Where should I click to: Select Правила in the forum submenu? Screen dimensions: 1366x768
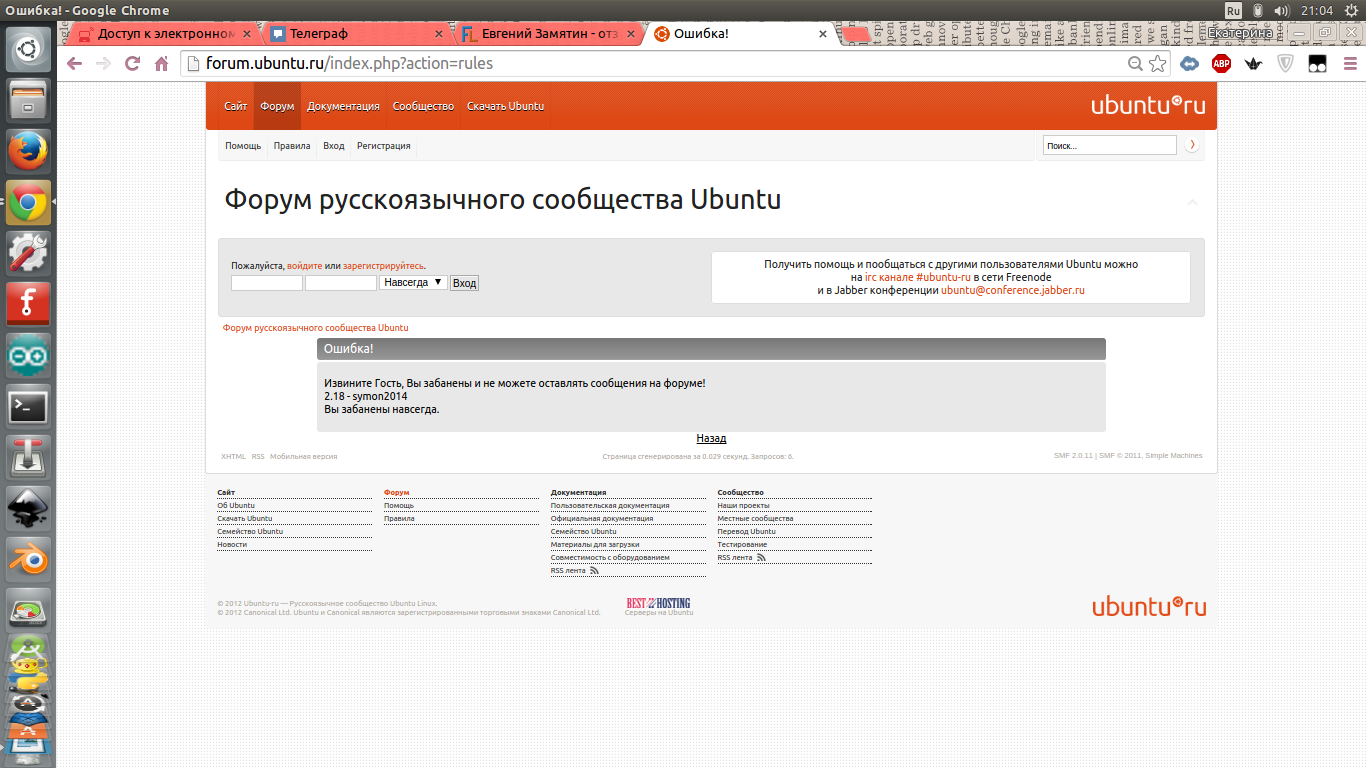[292, 146]
